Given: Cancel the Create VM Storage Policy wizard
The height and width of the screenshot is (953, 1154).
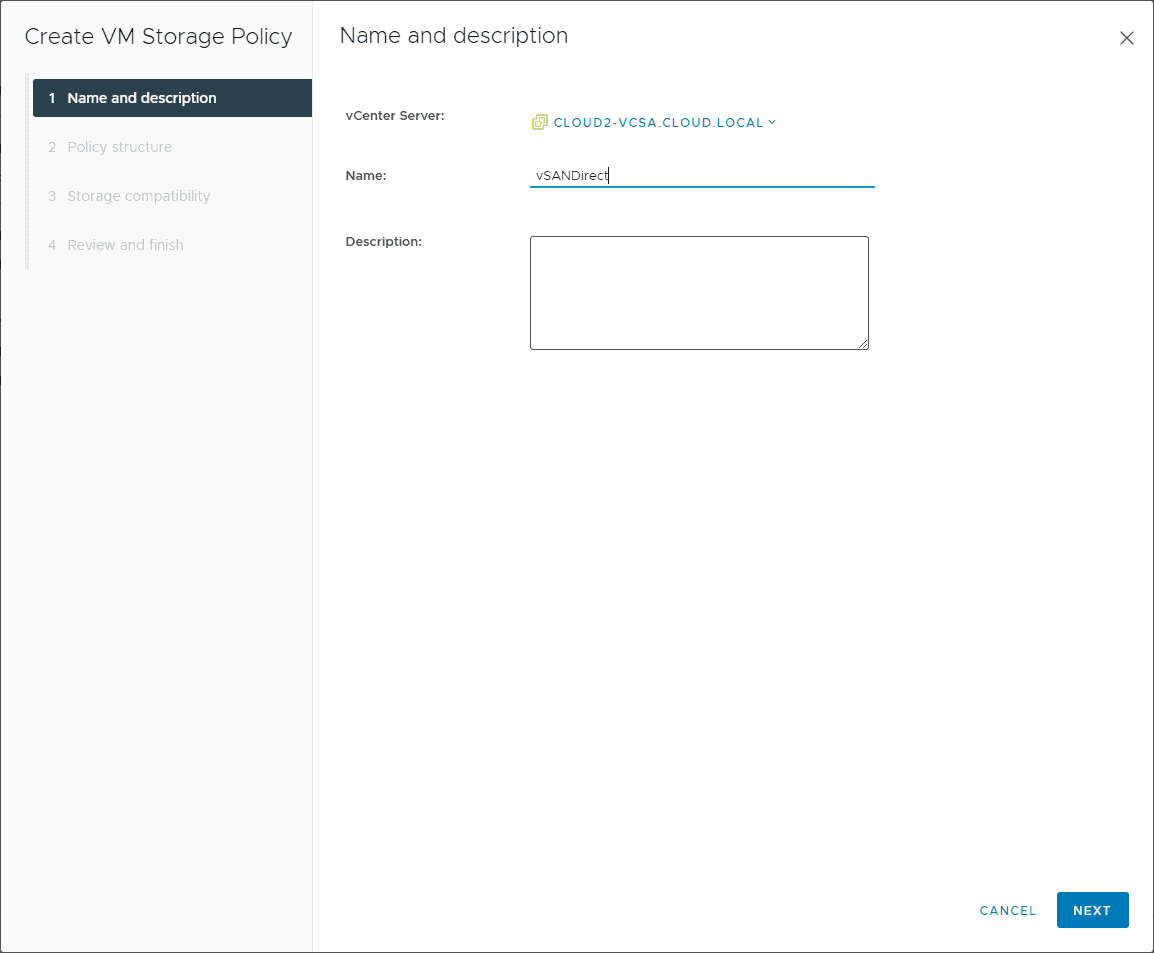Looking at the screenshot, I should (x=1007, y=910).
